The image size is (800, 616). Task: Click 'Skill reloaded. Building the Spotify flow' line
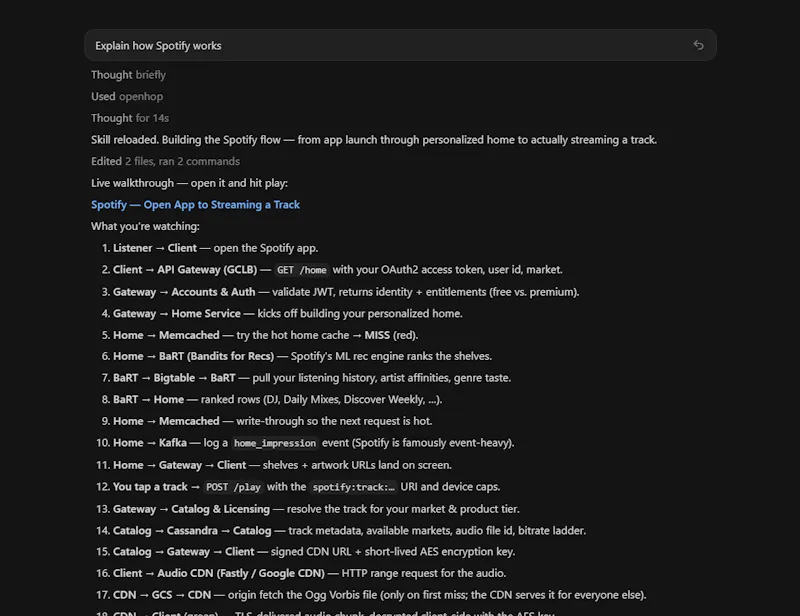tap(374, 140)
